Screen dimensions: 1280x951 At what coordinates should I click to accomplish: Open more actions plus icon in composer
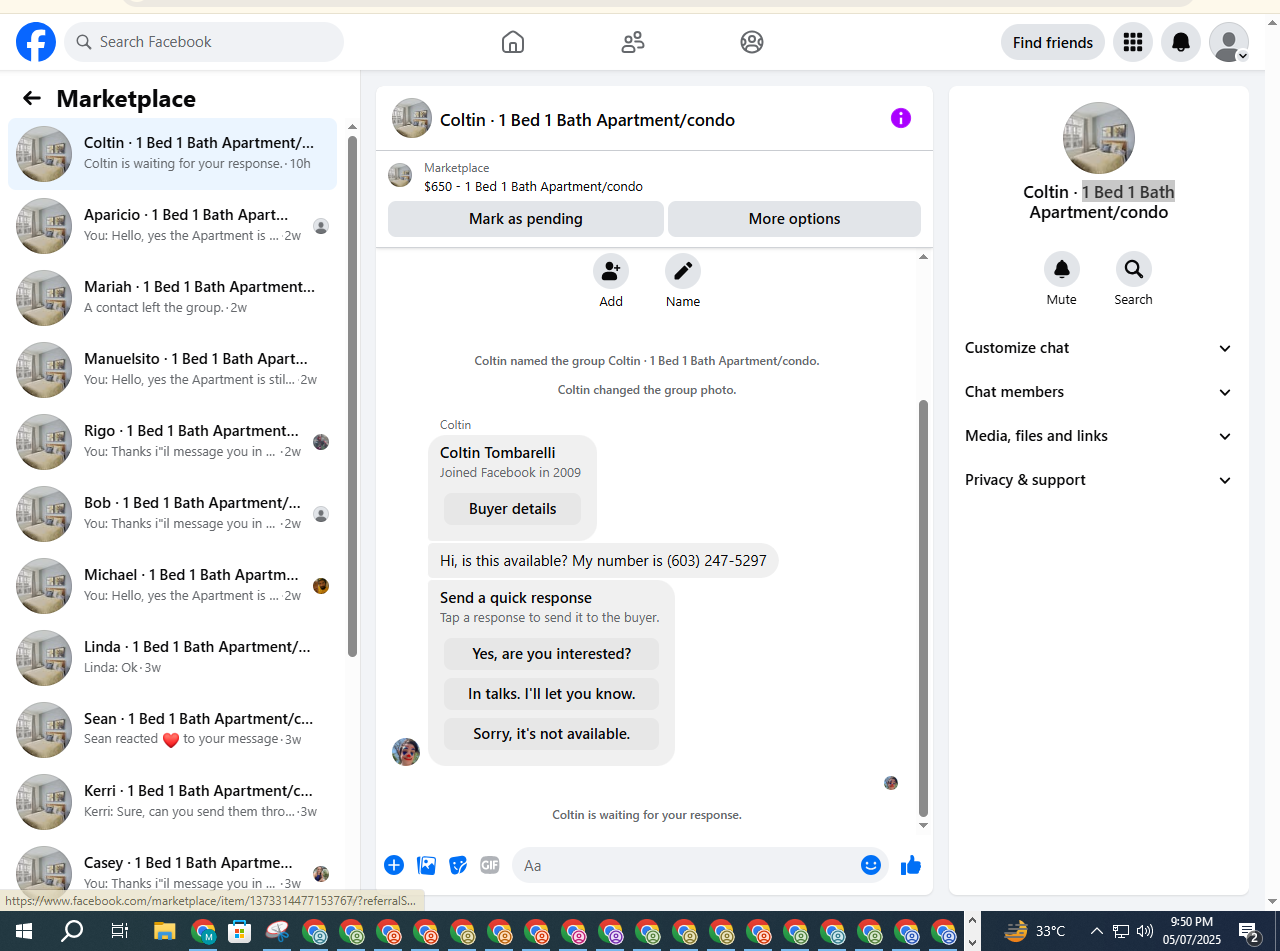pyautogui.click(x=394, y=865)
